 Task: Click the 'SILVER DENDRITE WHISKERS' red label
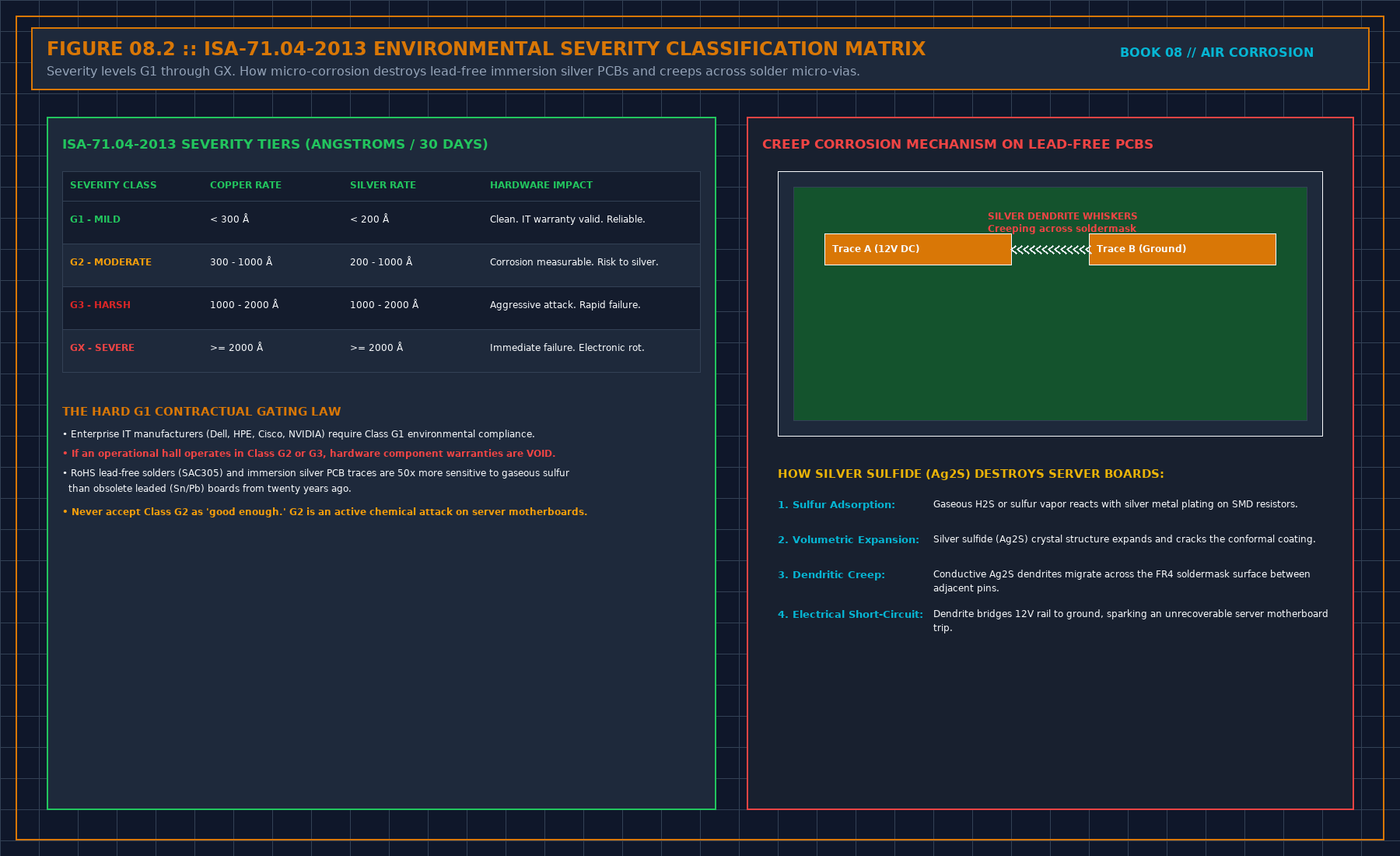click(x=1062, y=216)
